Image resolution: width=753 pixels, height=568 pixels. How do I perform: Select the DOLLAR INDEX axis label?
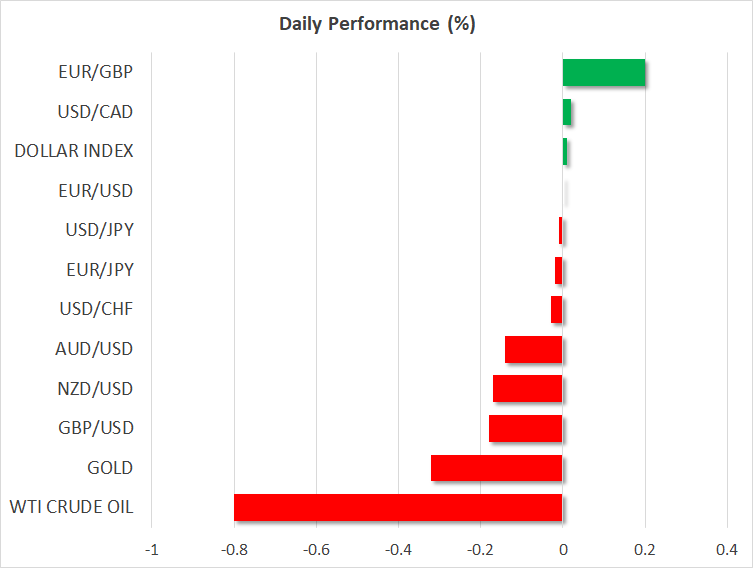tap(74, 151)
